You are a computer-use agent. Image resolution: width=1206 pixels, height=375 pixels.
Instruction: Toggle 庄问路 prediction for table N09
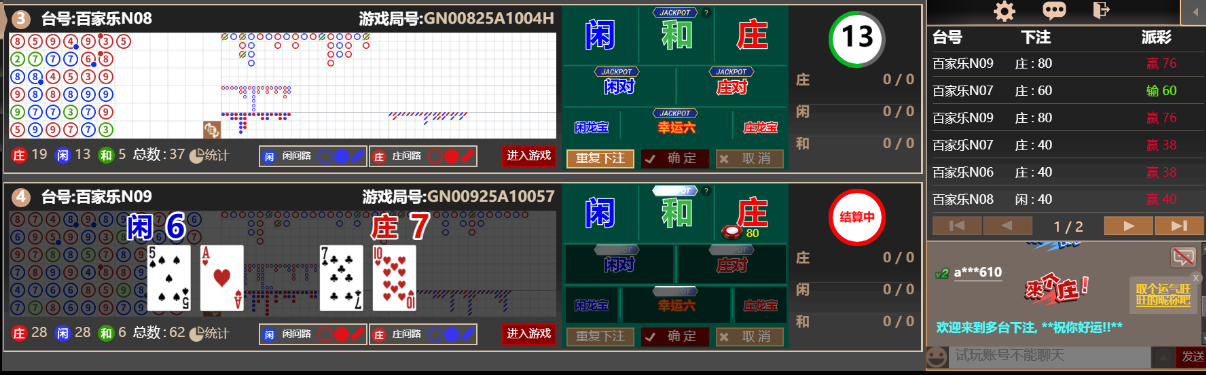(423, 334)
